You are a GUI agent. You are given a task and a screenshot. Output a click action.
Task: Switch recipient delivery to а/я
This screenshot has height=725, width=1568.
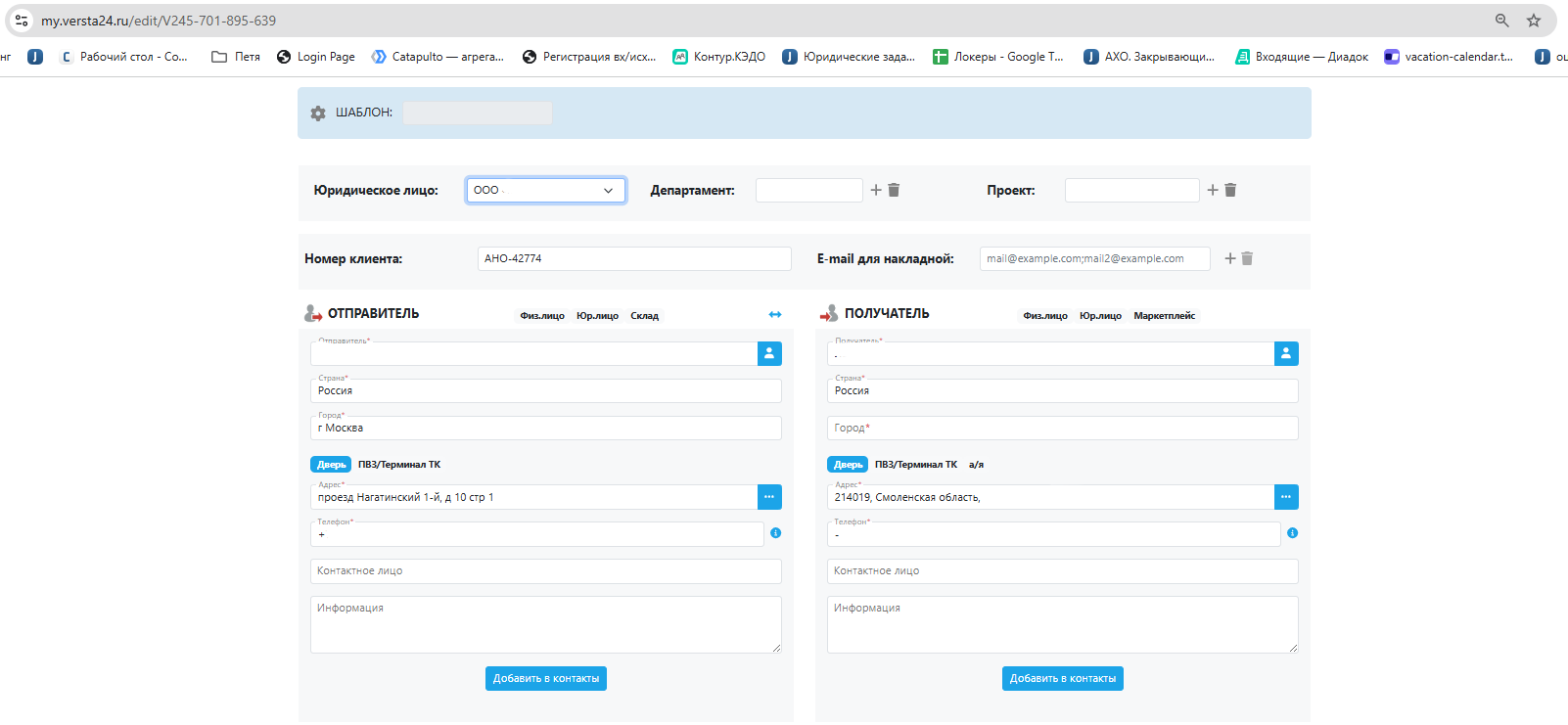pos(976,465)
